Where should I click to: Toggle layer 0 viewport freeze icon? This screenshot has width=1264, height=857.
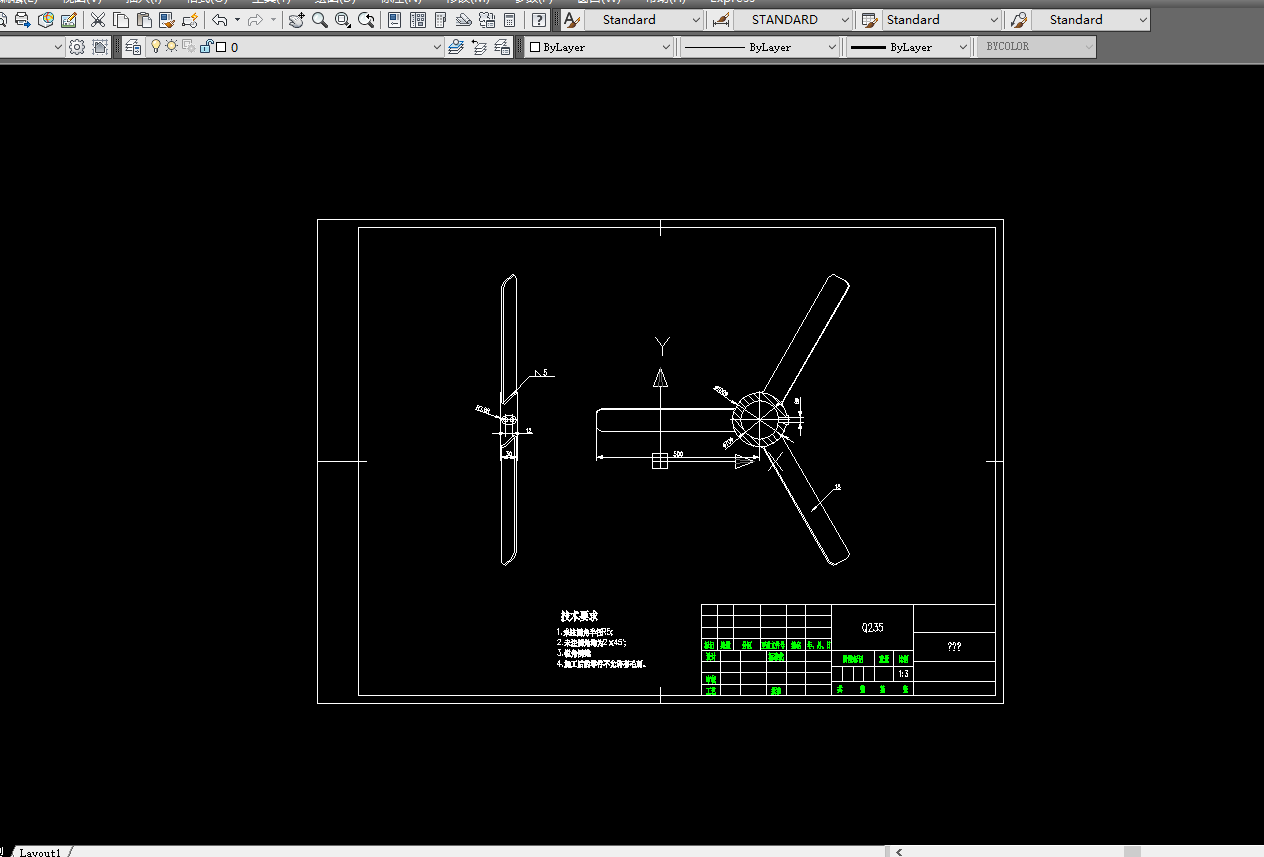(x=189, y=47)
